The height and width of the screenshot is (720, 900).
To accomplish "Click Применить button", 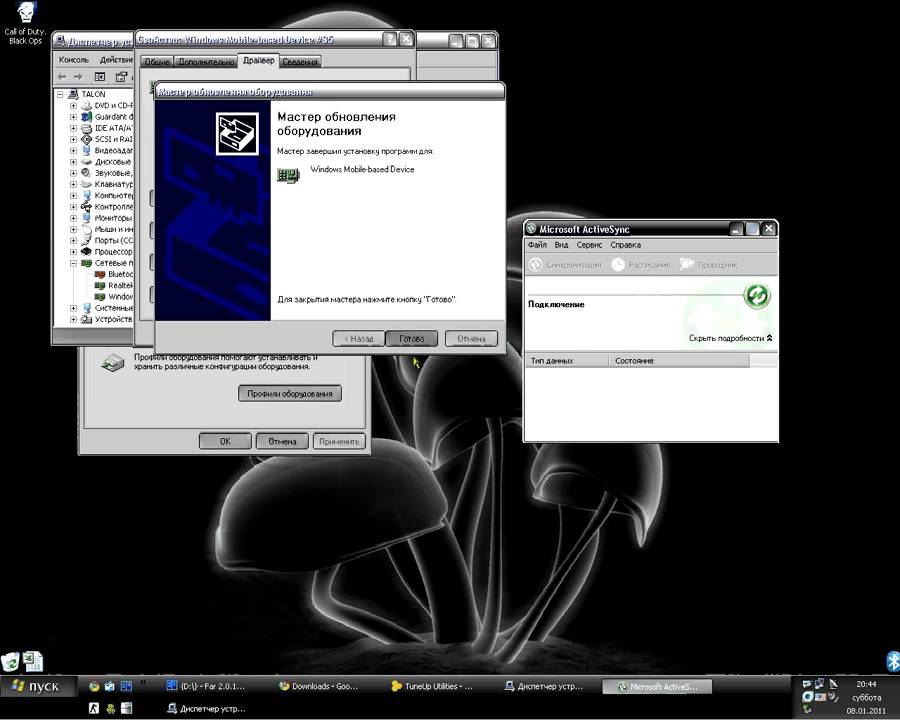I will tap(339, 442).
